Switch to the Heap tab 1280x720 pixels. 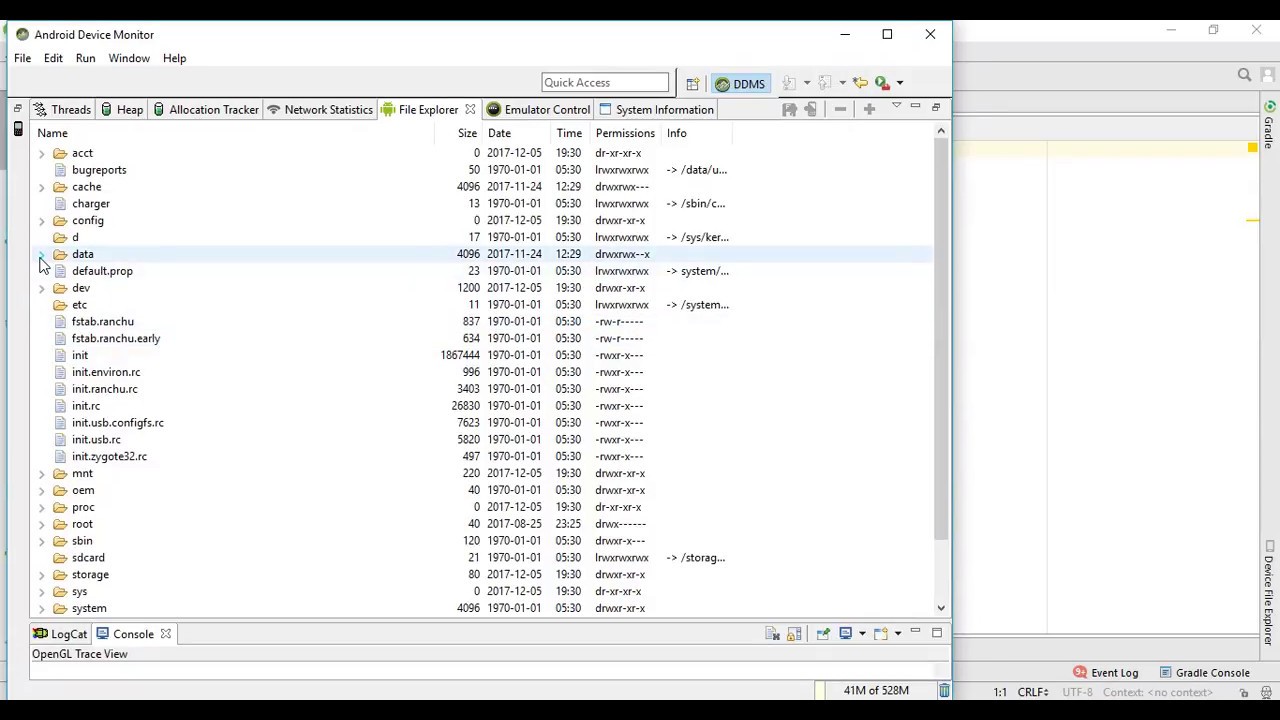pyautogui.click(x=121, y=110)
